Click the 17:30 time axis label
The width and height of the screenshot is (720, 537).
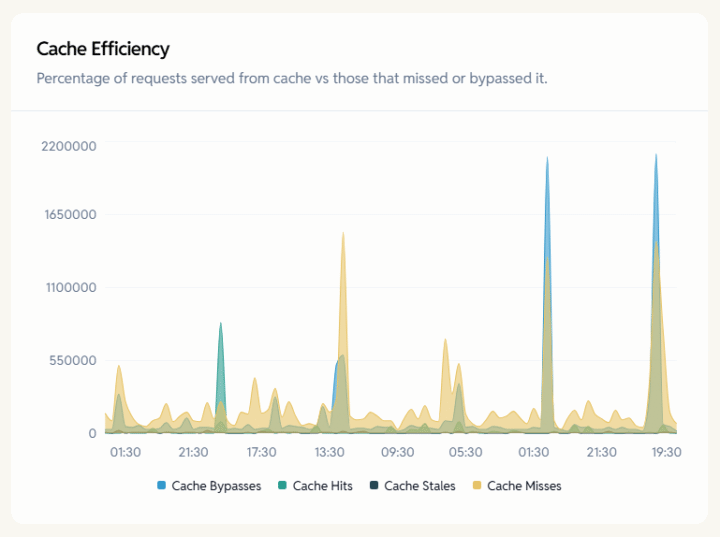(261, 452)
